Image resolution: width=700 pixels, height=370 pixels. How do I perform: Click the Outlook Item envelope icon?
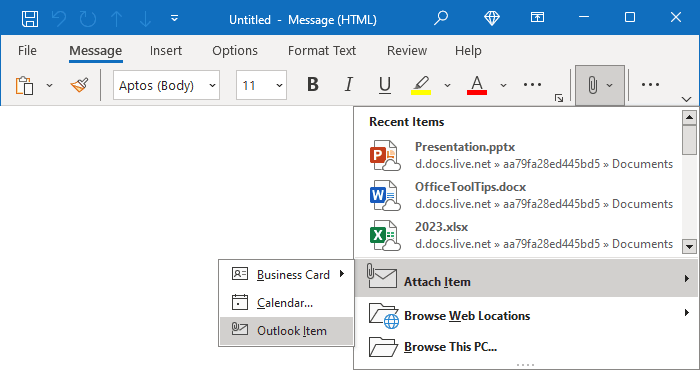[240, 329]
